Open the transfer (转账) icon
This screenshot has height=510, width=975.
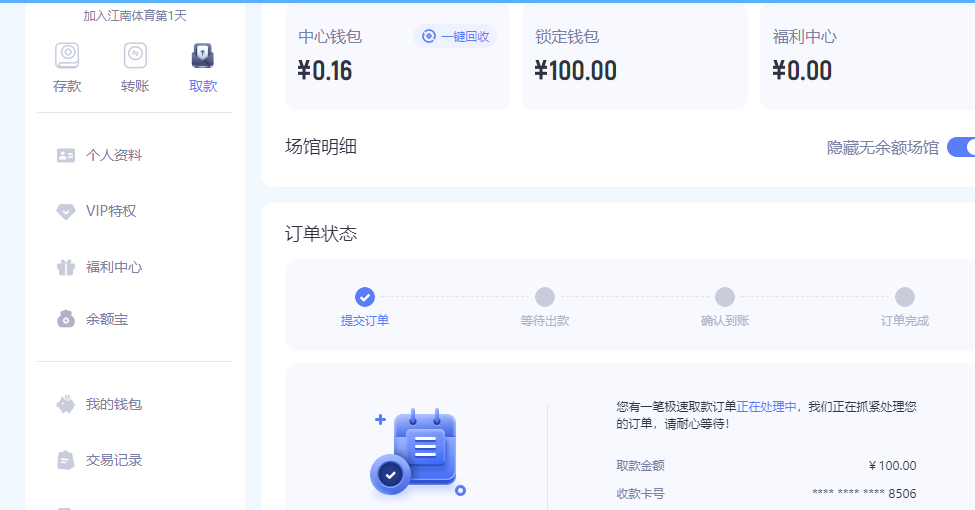pyautogui.click(x=135, y=56)
